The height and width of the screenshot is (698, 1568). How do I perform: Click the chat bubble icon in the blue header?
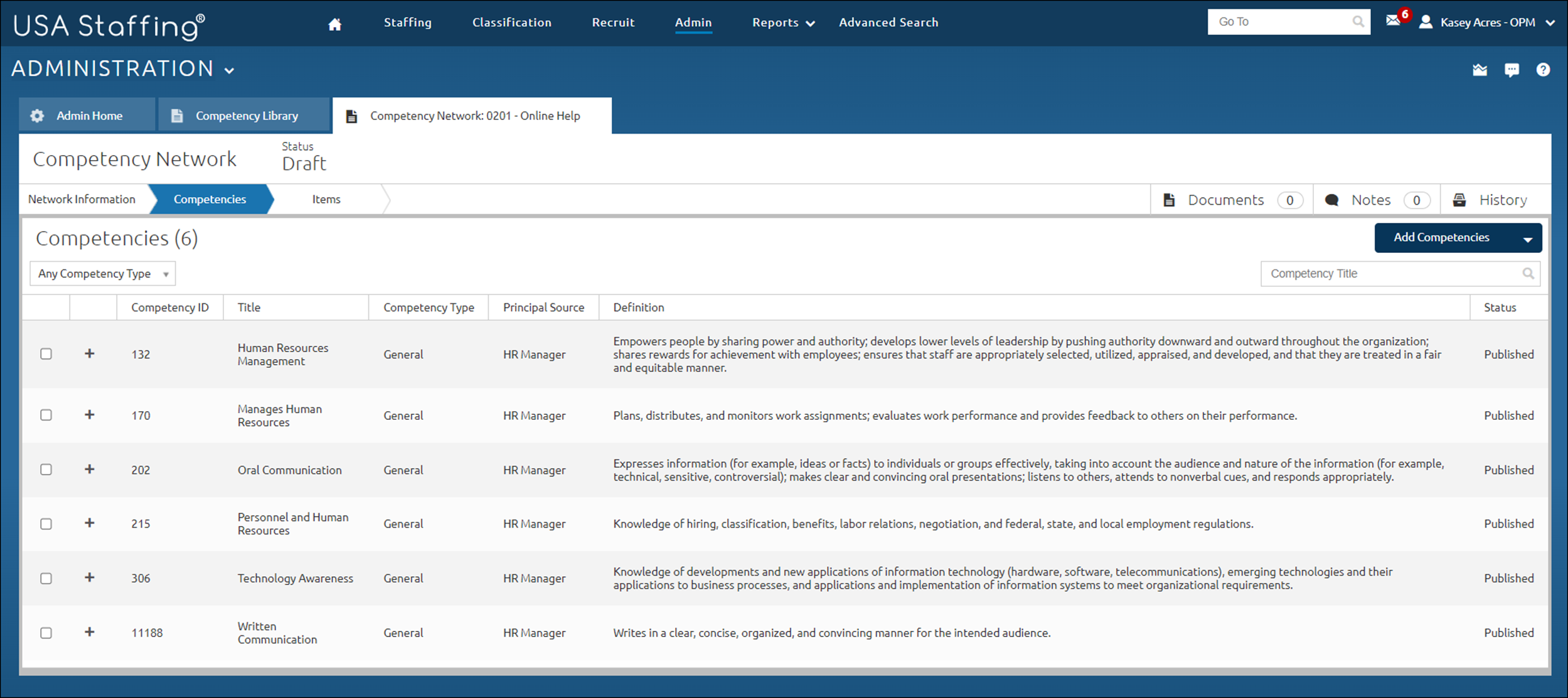[1512, 69]
